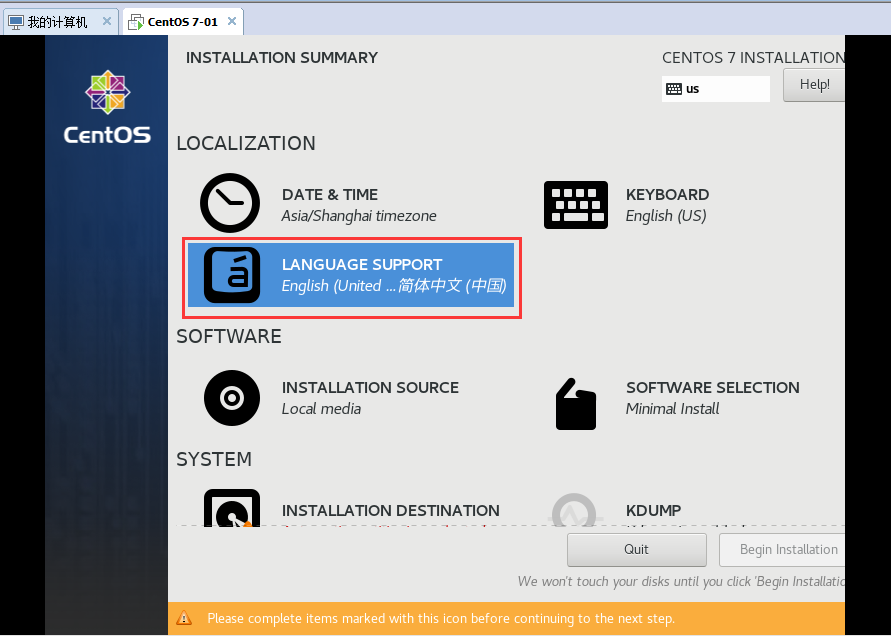This screenshot has height=637, width=891.
Task: Open the Language Support icon
Action: [x=232, y=275]
